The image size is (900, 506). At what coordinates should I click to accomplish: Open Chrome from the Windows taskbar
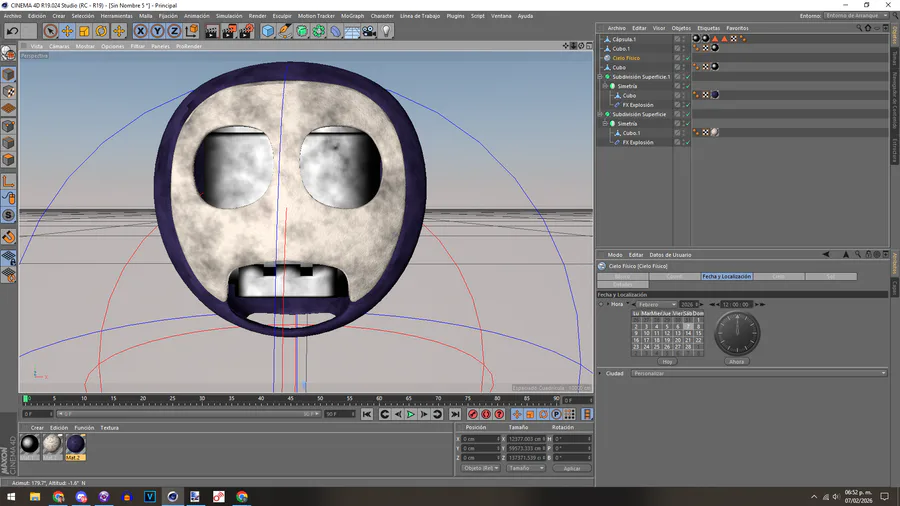(x=58, y=496)
